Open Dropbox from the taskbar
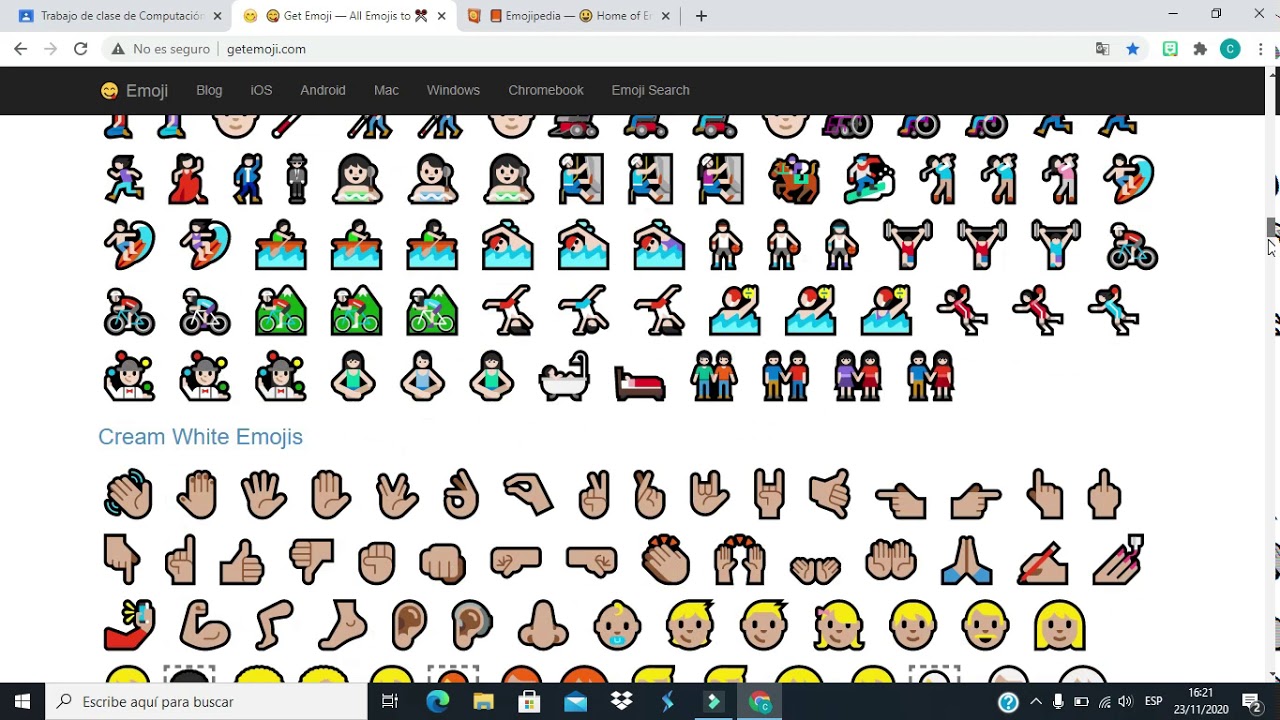 (x=621, y=701)
